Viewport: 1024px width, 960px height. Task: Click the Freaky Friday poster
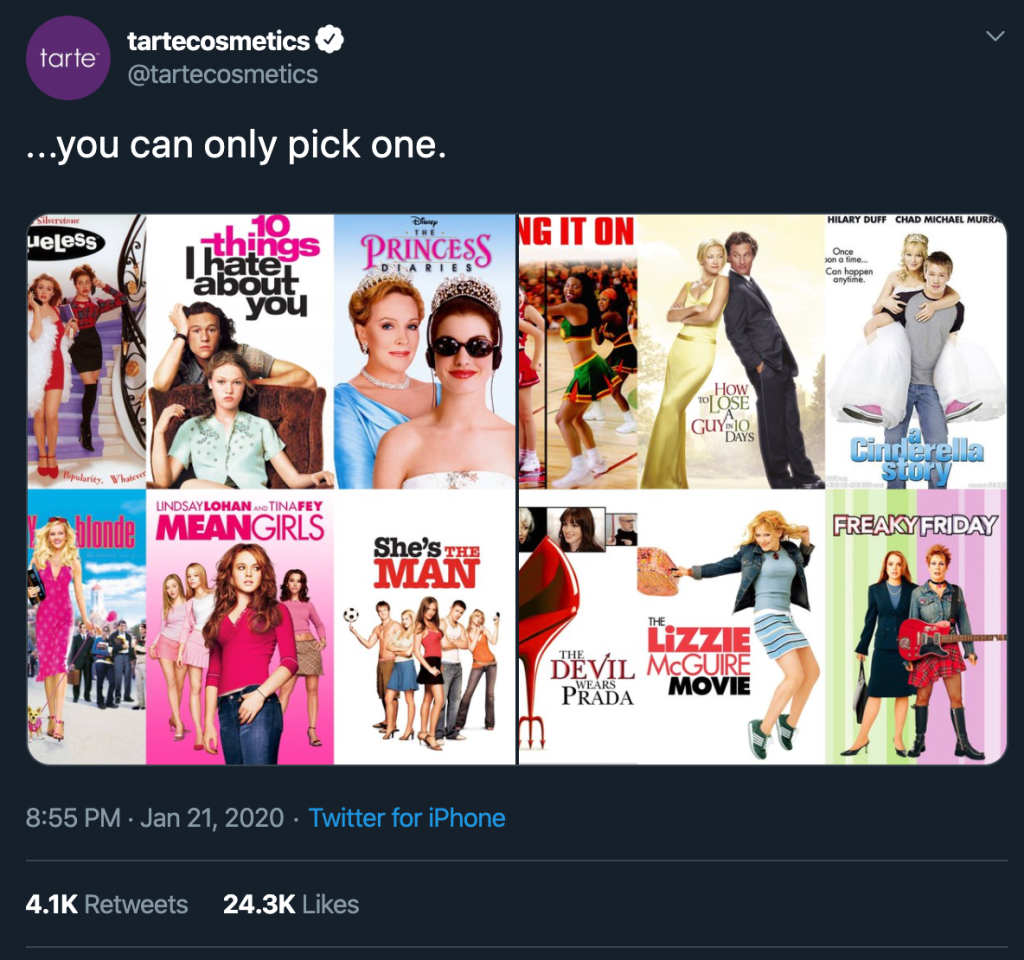click(916, 630)
